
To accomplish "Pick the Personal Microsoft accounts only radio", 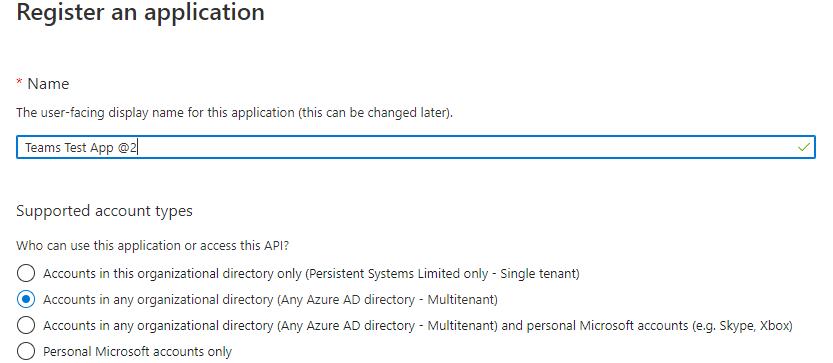I will click(26, 351).
